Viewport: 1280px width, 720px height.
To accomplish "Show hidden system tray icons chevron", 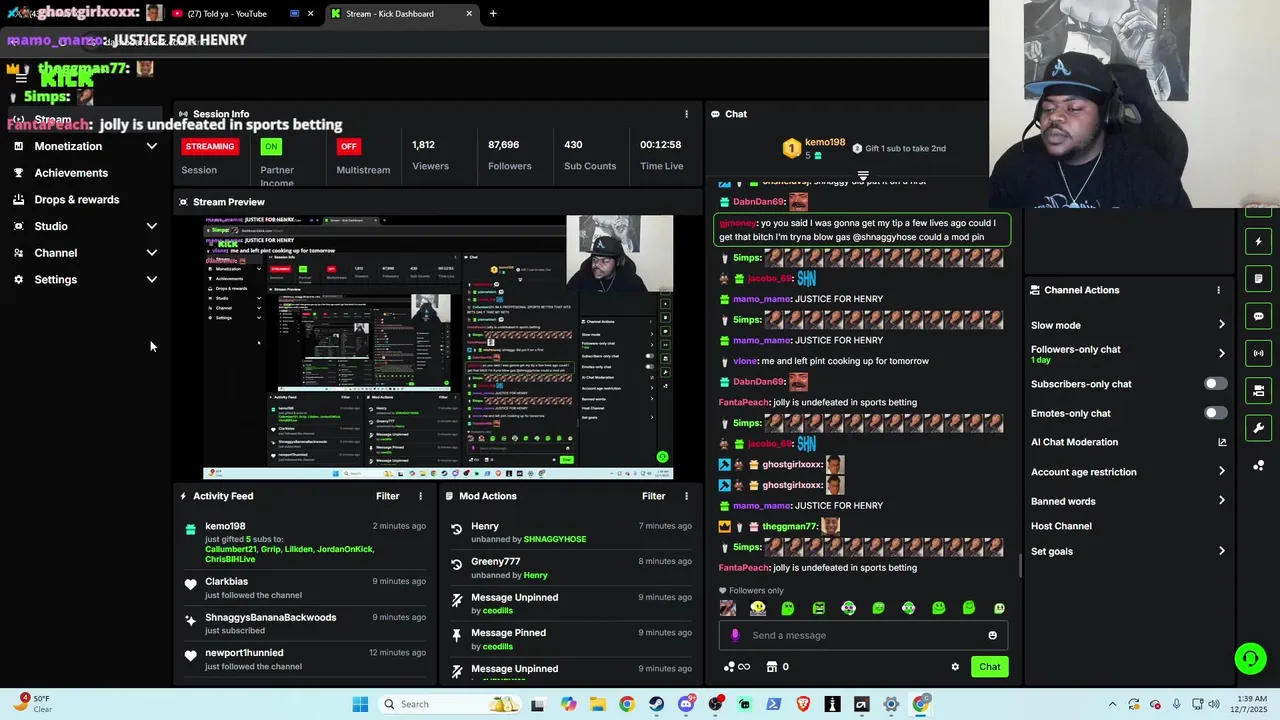I will click(1112, 704).
